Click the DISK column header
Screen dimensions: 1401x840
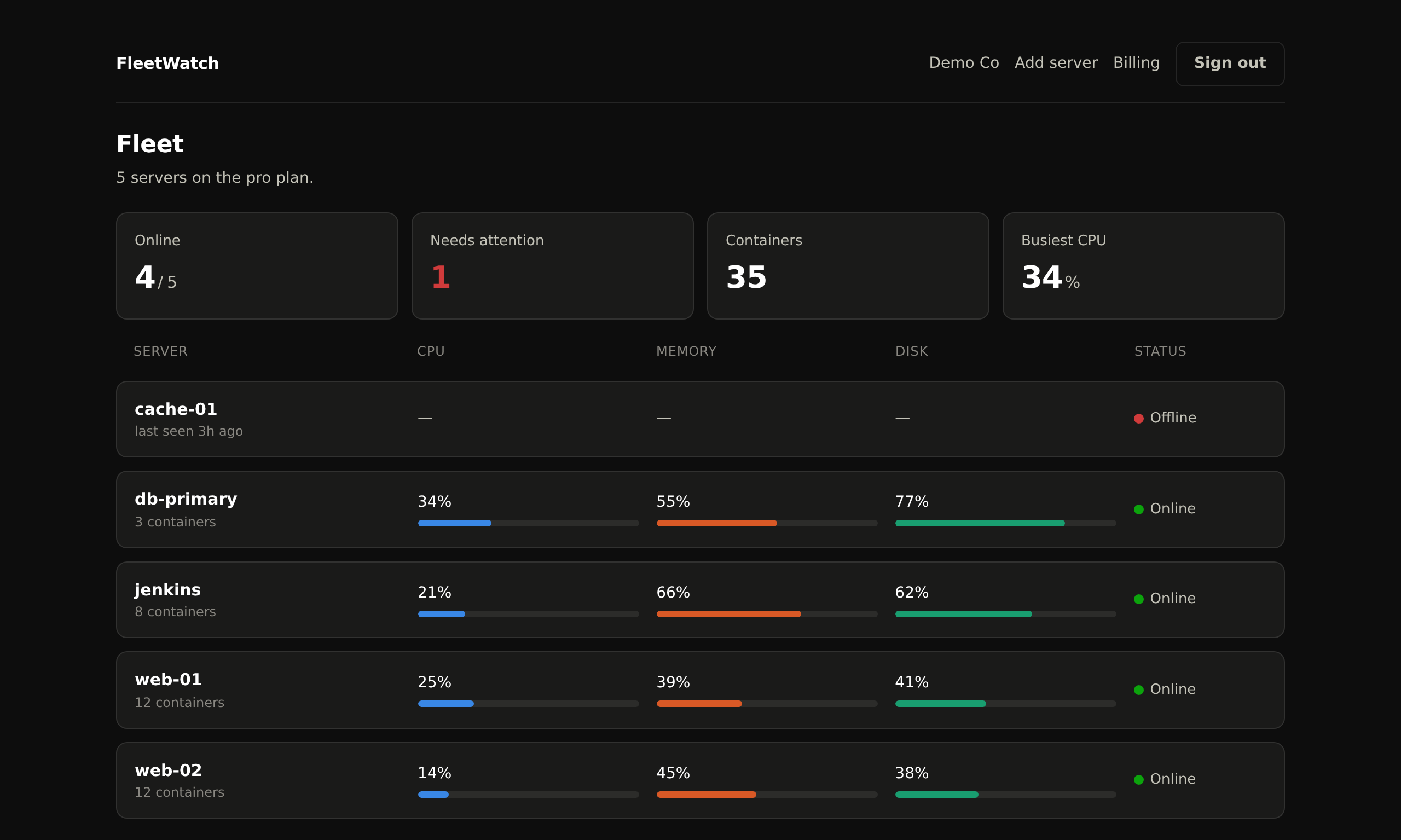(x=911, y=351)
